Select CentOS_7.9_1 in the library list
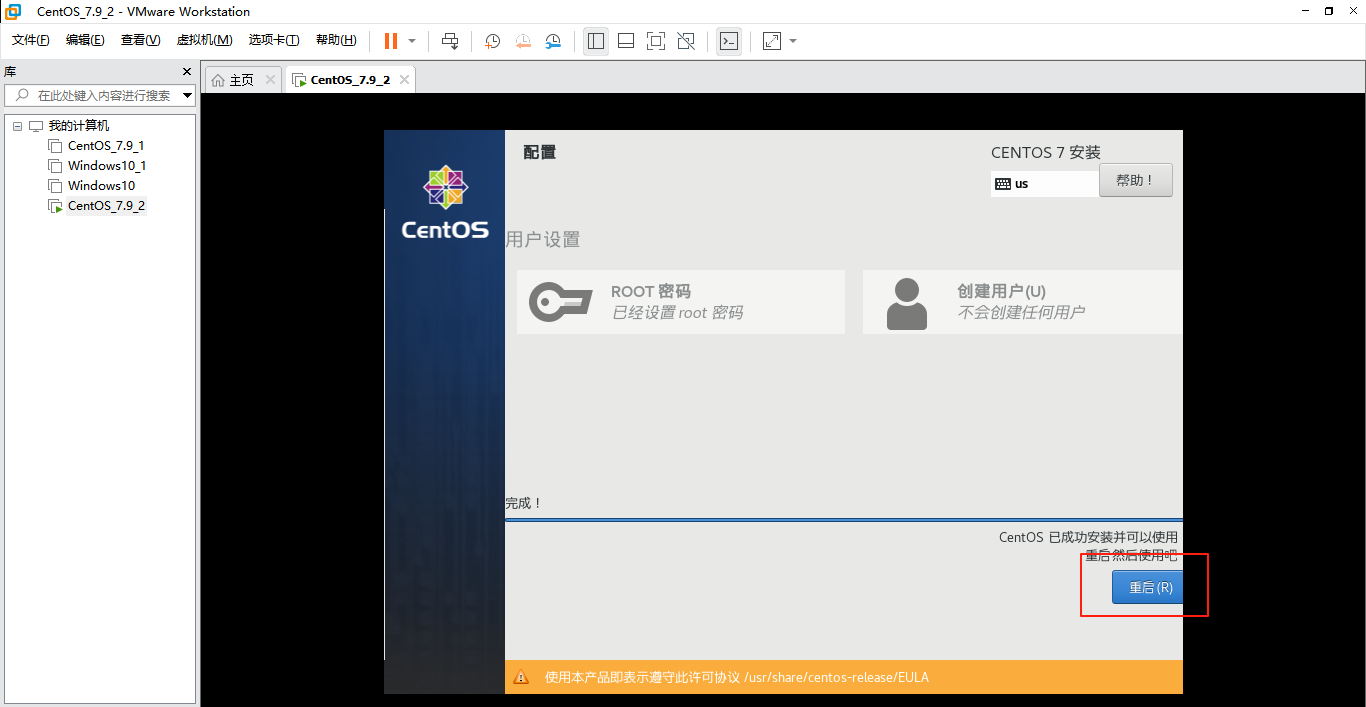This screenshot has width=1366, height=707. point(105,145)
